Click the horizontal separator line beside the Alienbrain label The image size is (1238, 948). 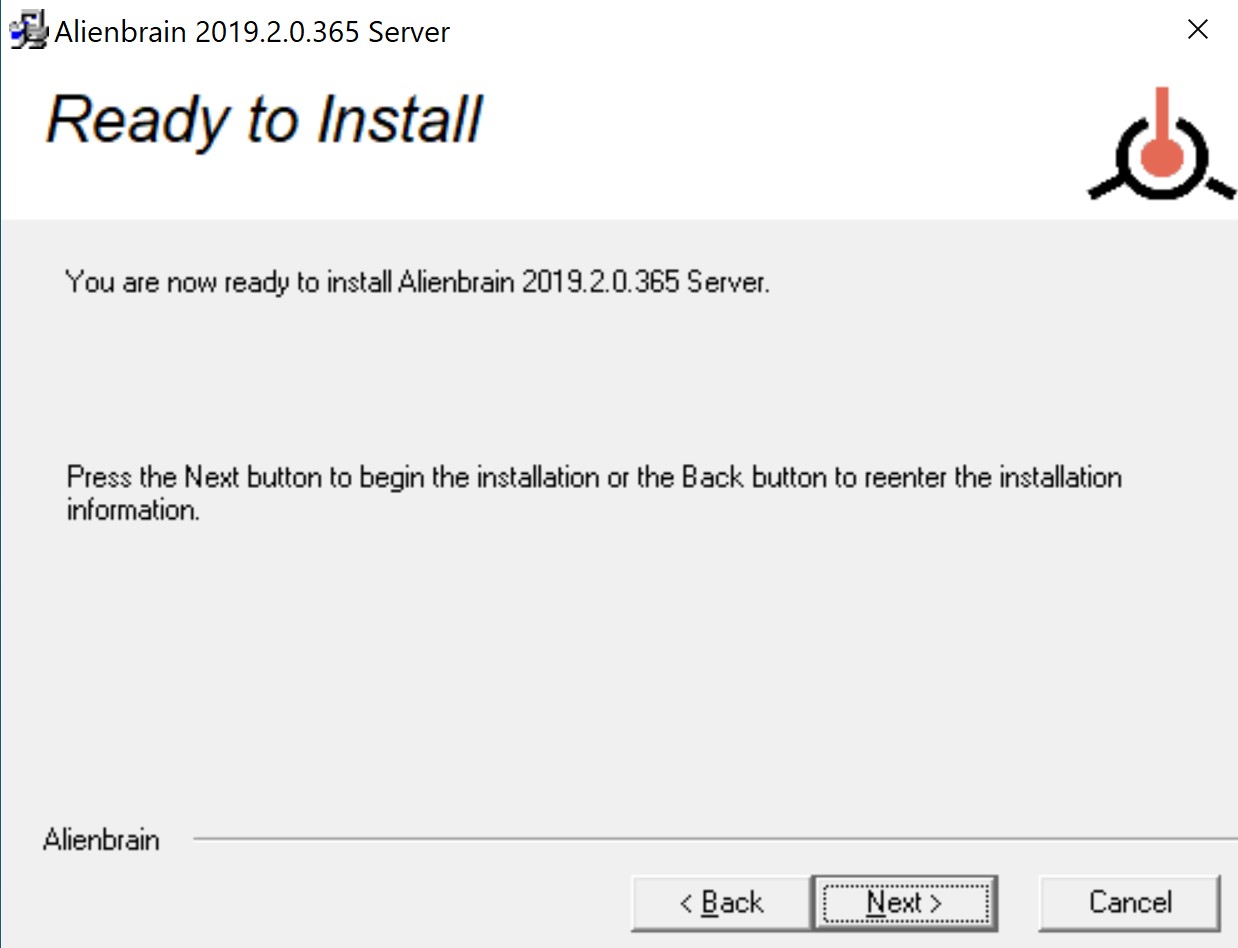coord(715,840)
